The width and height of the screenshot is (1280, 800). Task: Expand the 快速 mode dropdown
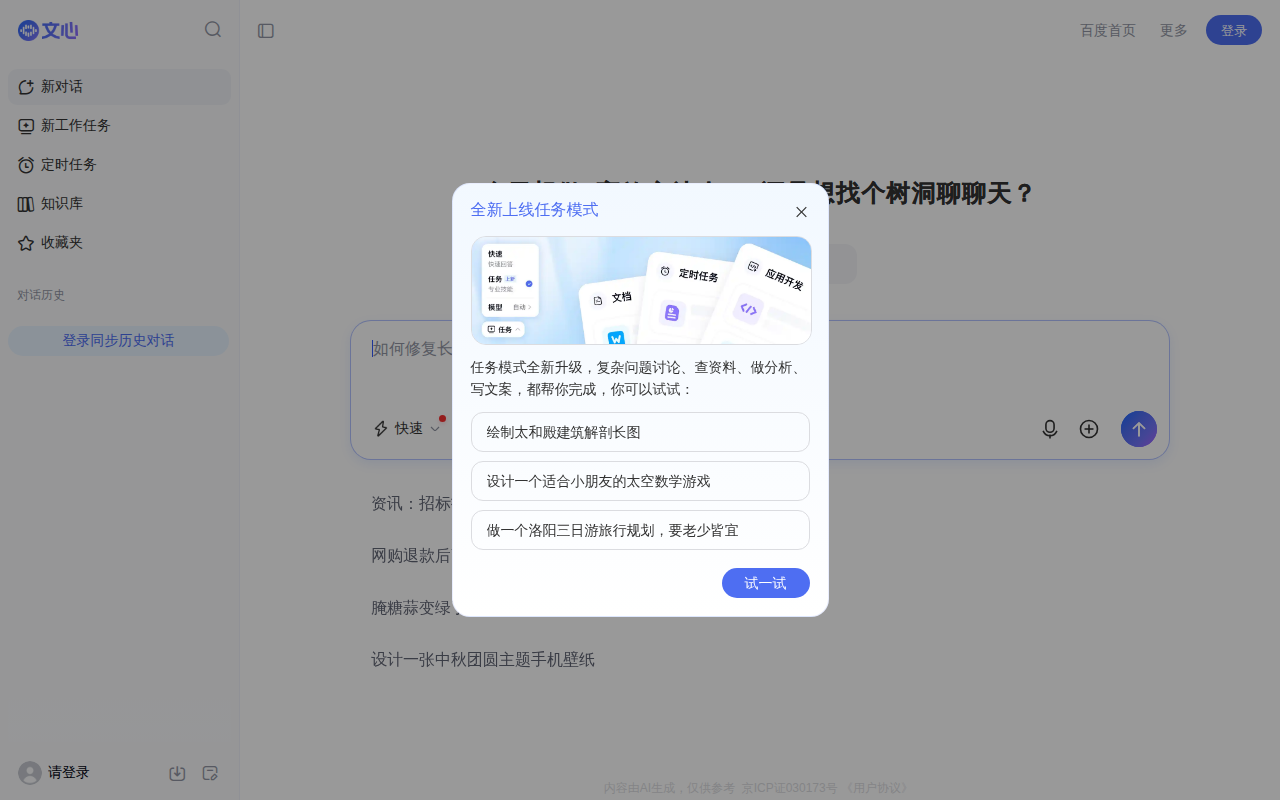[407, 429]
